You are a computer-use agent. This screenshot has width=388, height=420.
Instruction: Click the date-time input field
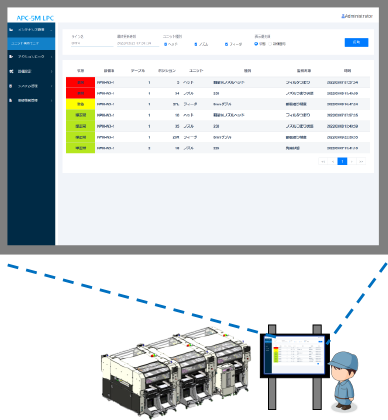pyautogui.click(x=138, y=43)
